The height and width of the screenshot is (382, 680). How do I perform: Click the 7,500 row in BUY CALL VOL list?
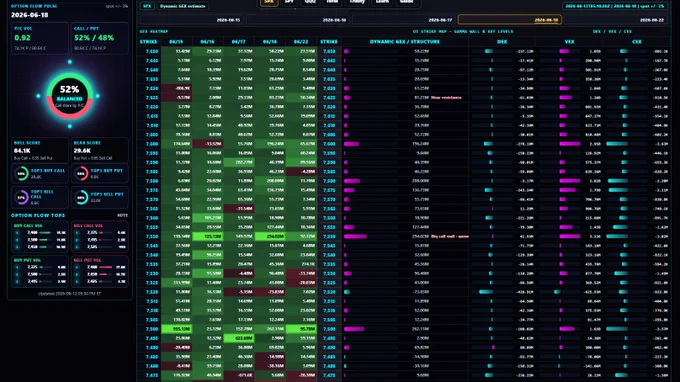click(x=40, y=239)
